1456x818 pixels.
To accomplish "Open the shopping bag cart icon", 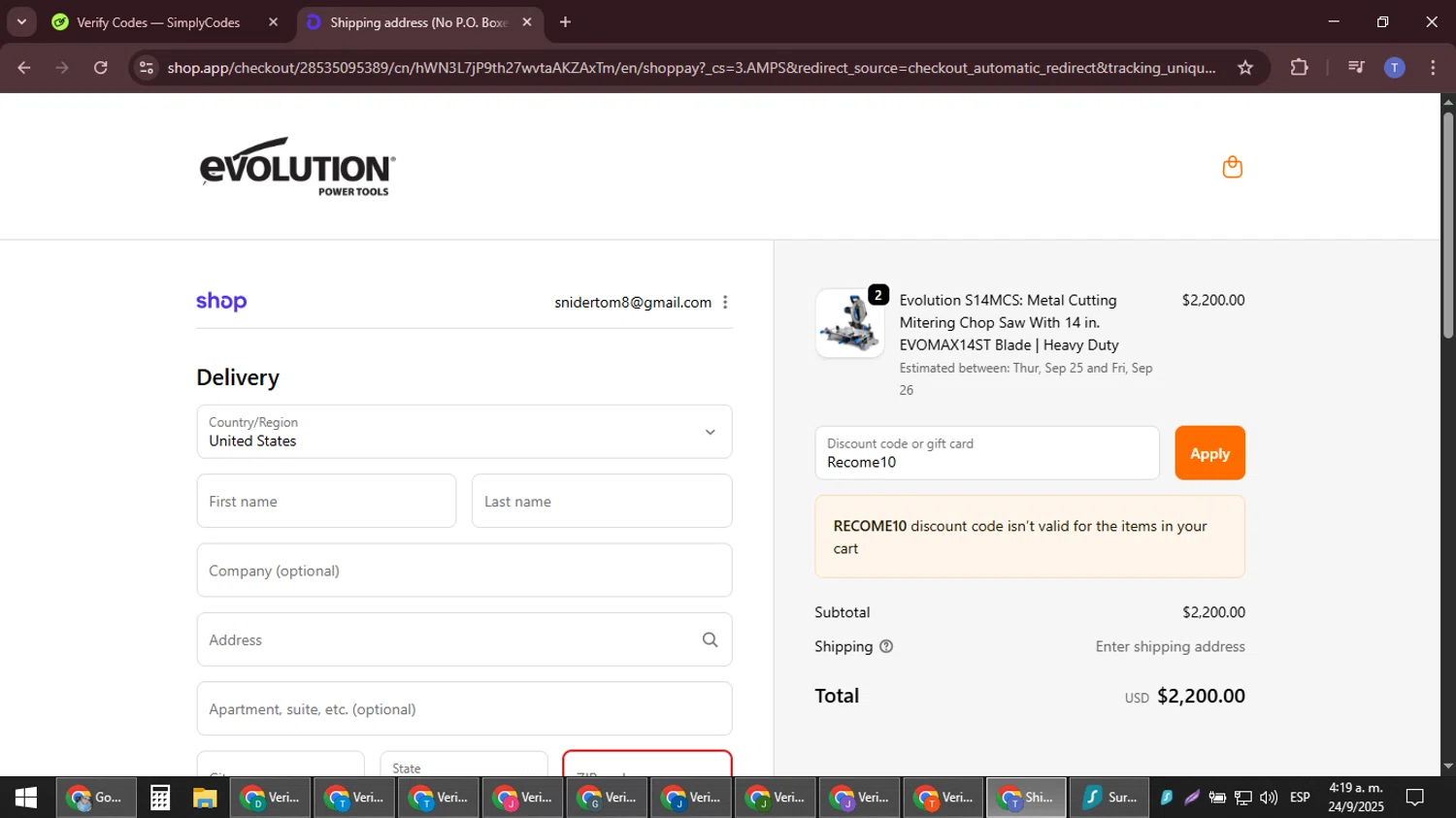I will (1232, 167).
